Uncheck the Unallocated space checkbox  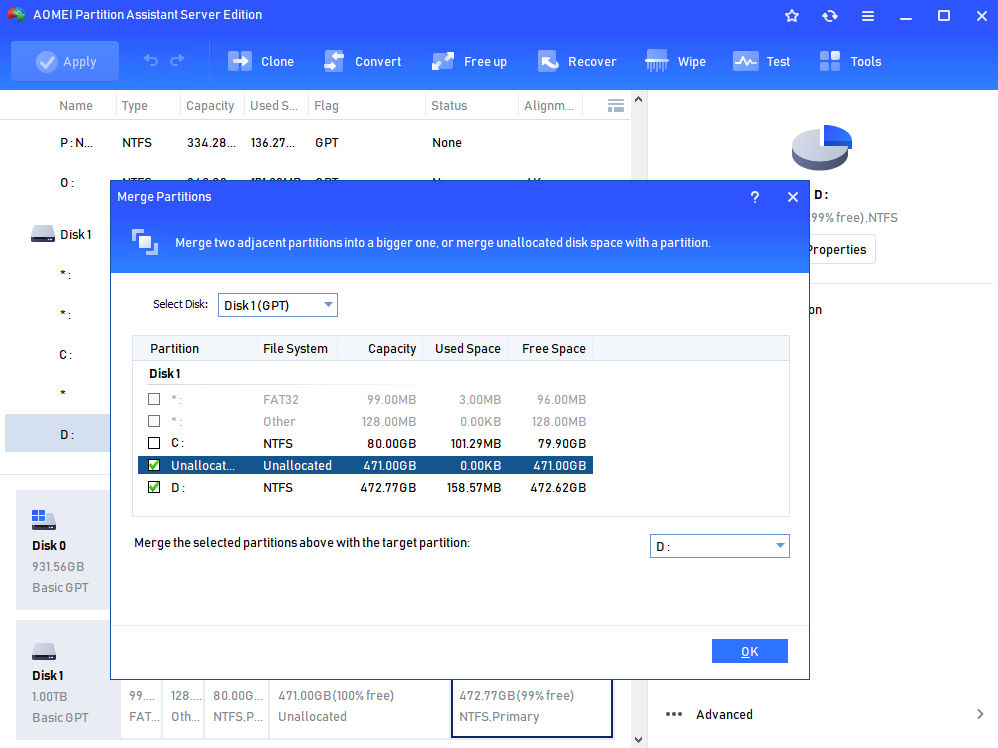[154, 465]
